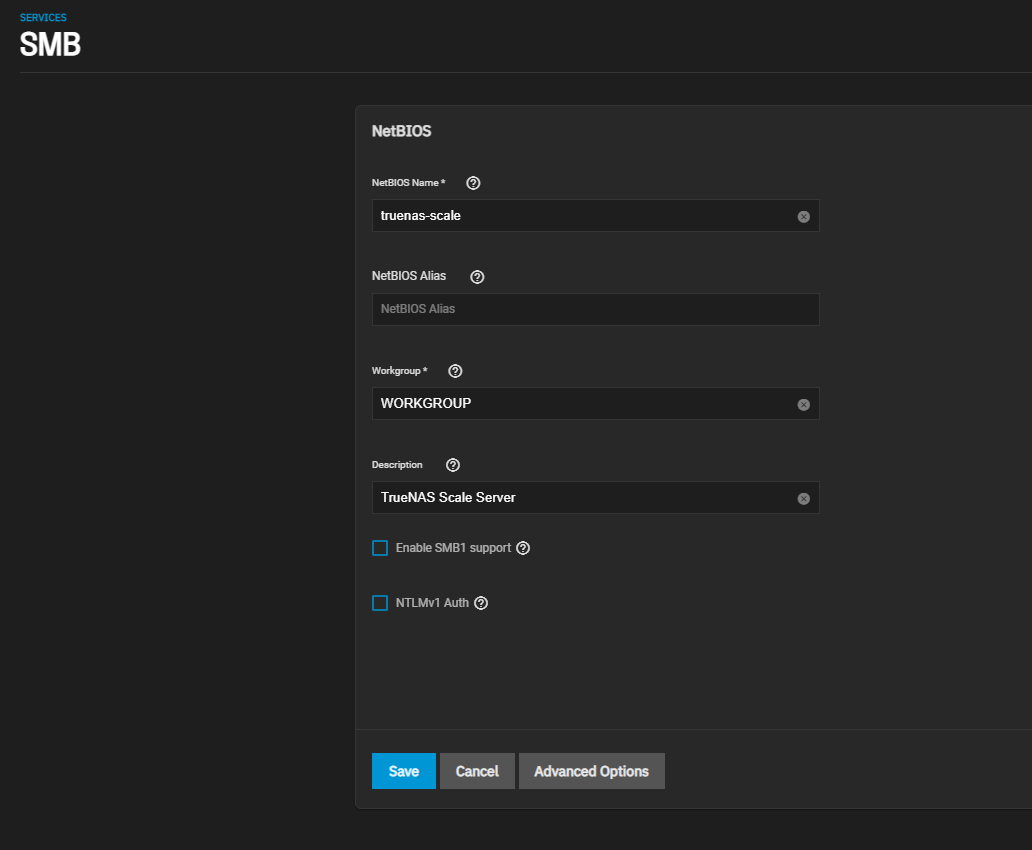The height and width of the screenshot is (850, 1032).
Task: Tick the NTLMv1 Auth checkbox
Action: click(380, 603)
